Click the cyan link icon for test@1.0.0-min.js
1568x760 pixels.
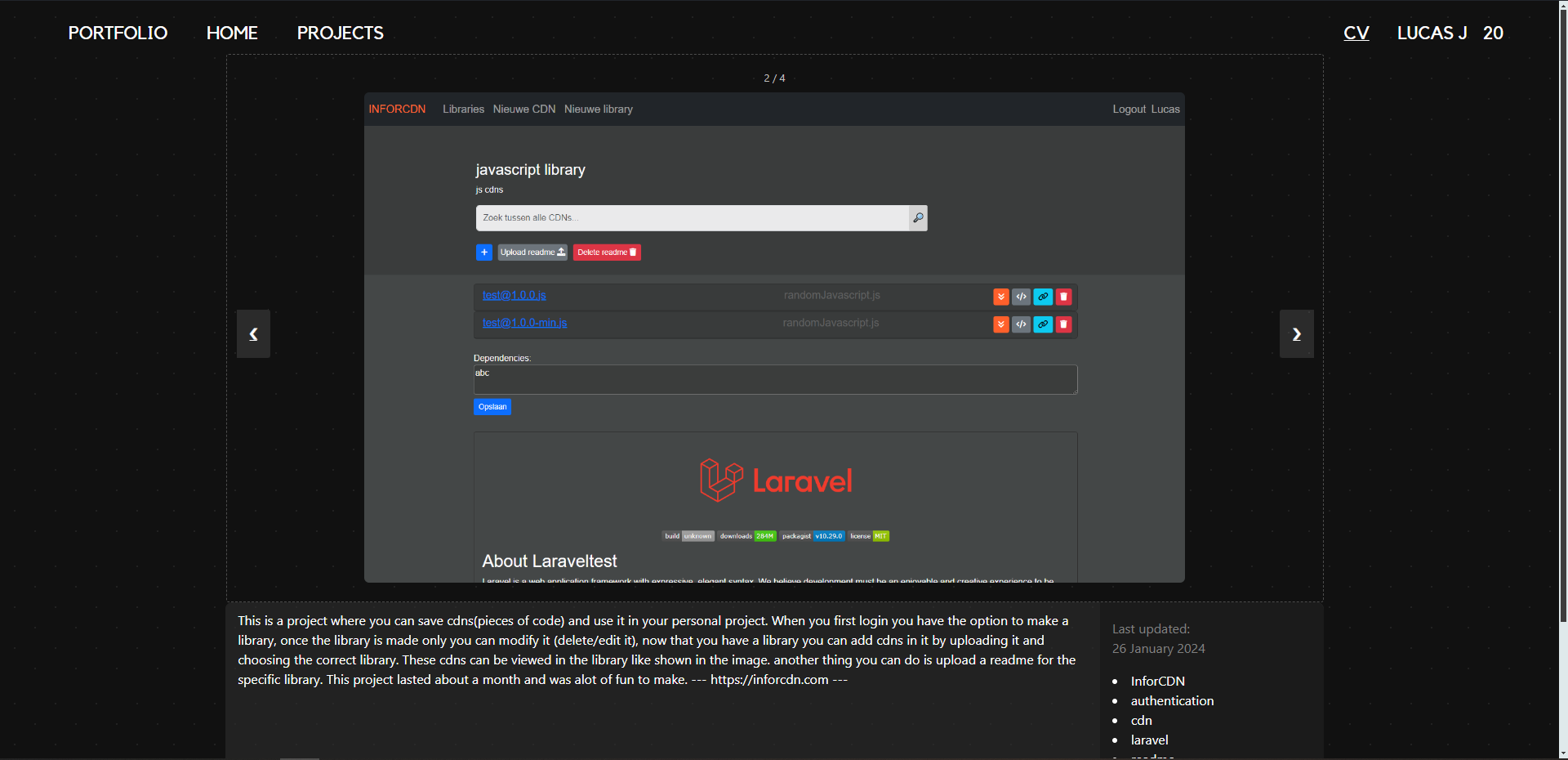(x=1043, y=324)
